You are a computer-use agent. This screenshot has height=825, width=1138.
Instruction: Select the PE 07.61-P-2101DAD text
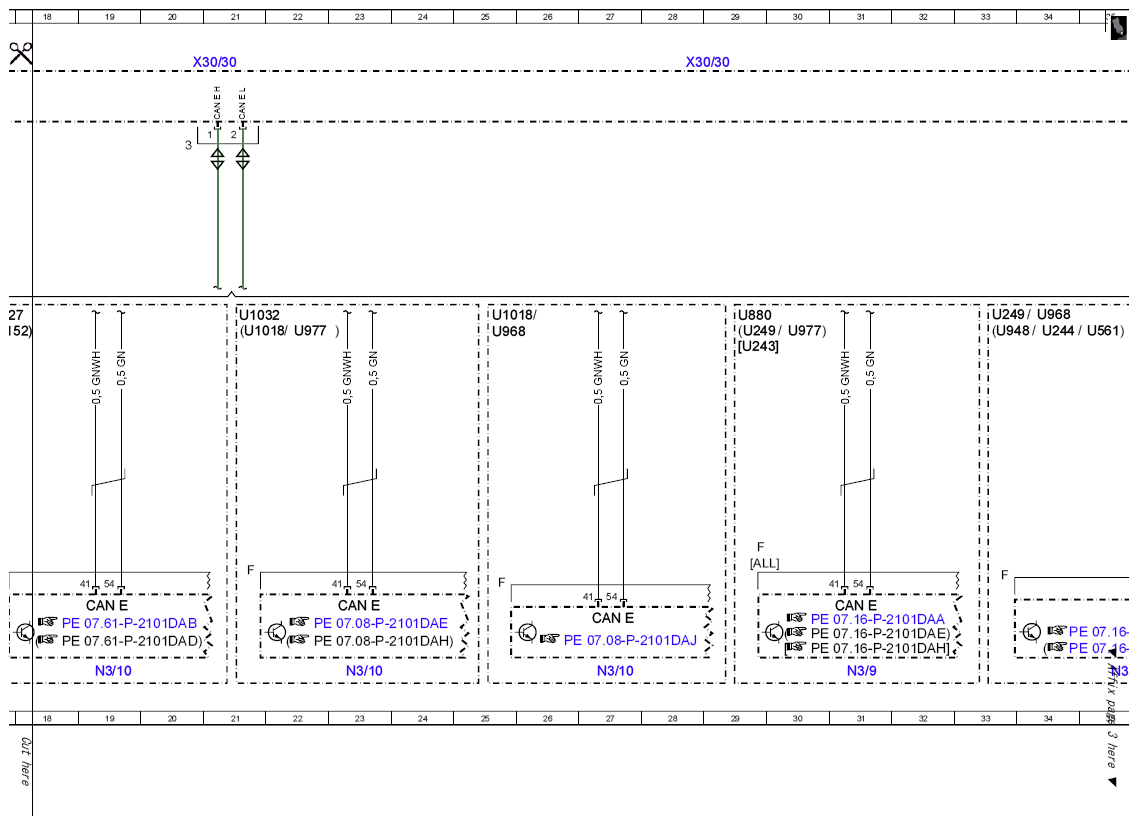pyautogui.click(x=131, y=641)
